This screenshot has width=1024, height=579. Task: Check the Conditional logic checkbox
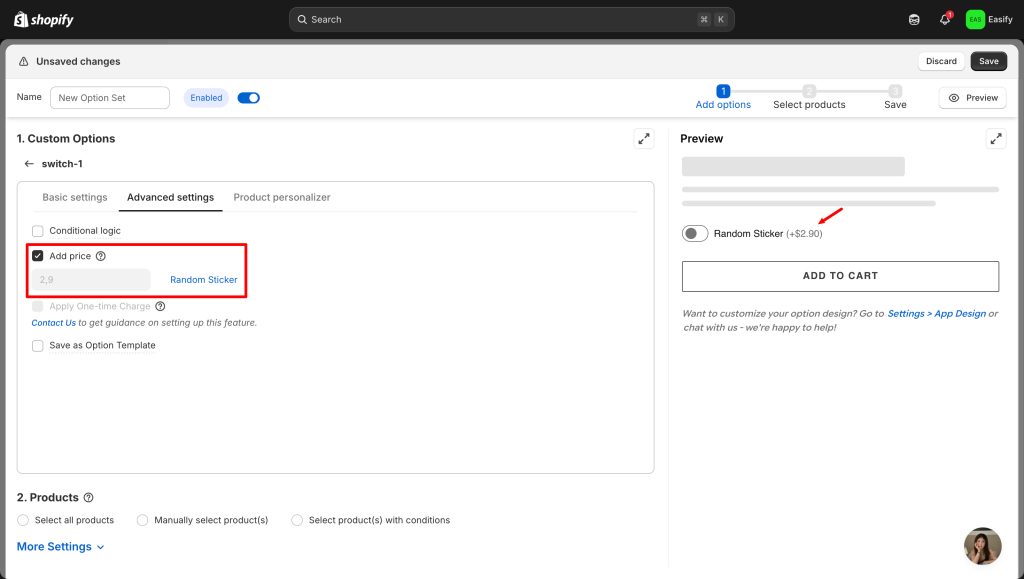coord(38,231)
